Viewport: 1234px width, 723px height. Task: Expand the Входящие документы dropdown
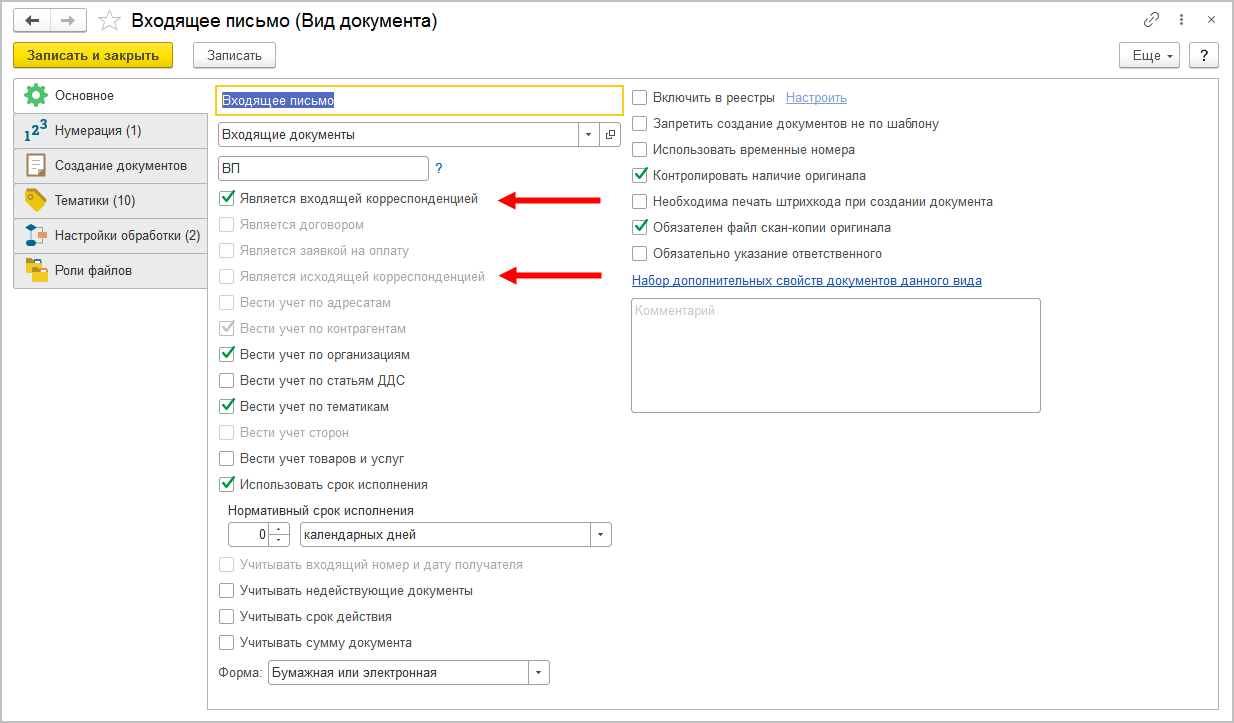click(588, 135)
